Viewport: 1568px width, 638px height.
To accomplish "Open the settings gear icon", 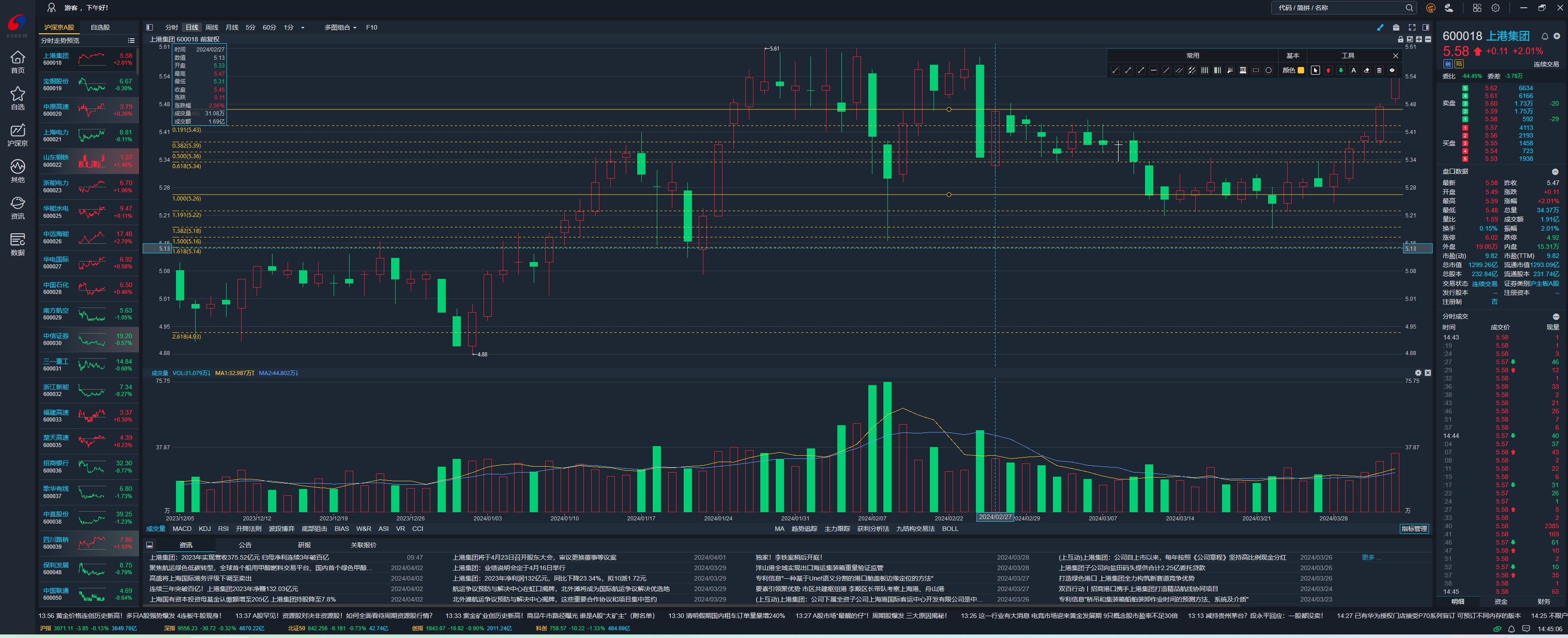I will [x=1496, y=8].
